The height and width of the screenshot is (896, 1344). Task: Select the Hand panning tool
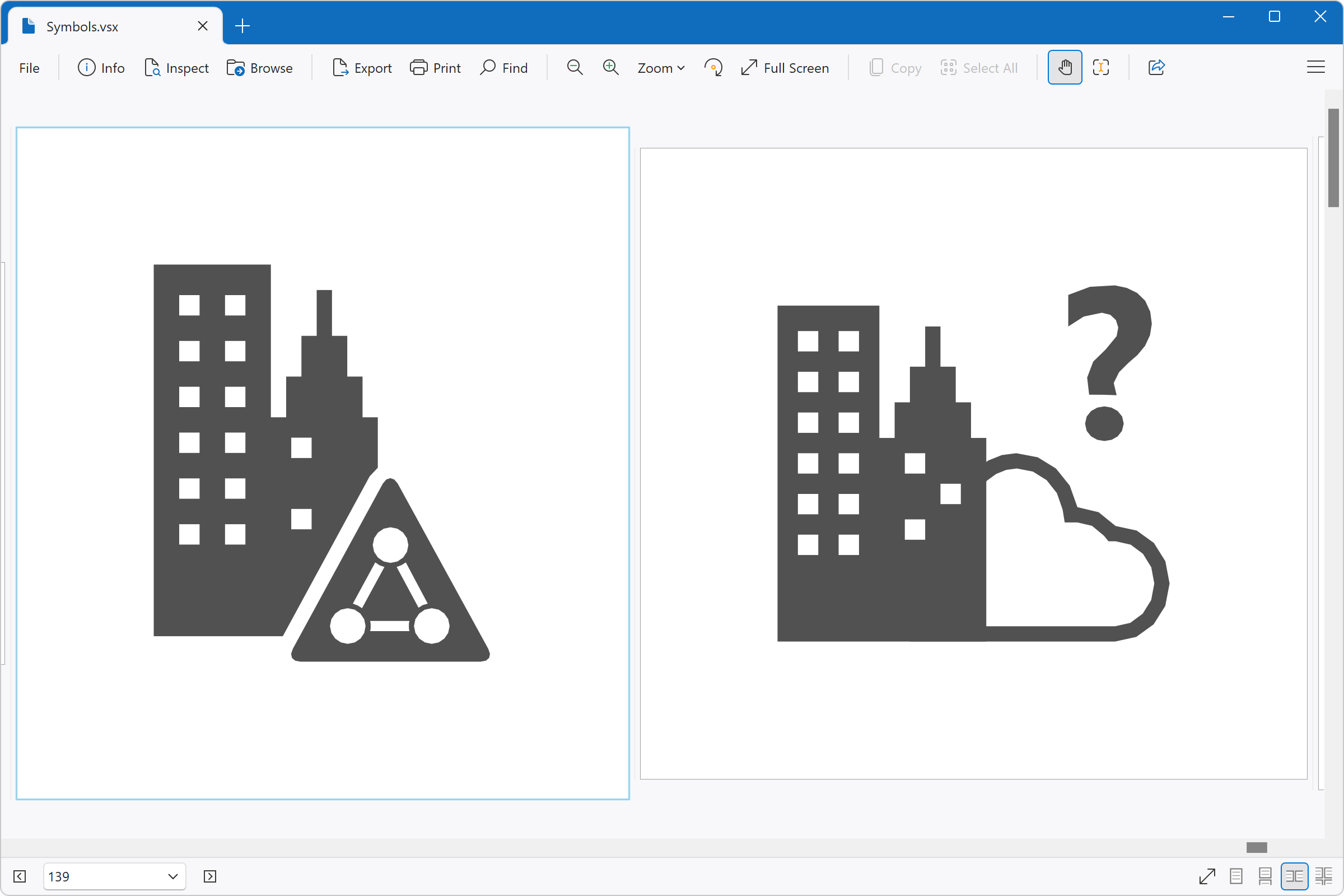click(1065, 67)
